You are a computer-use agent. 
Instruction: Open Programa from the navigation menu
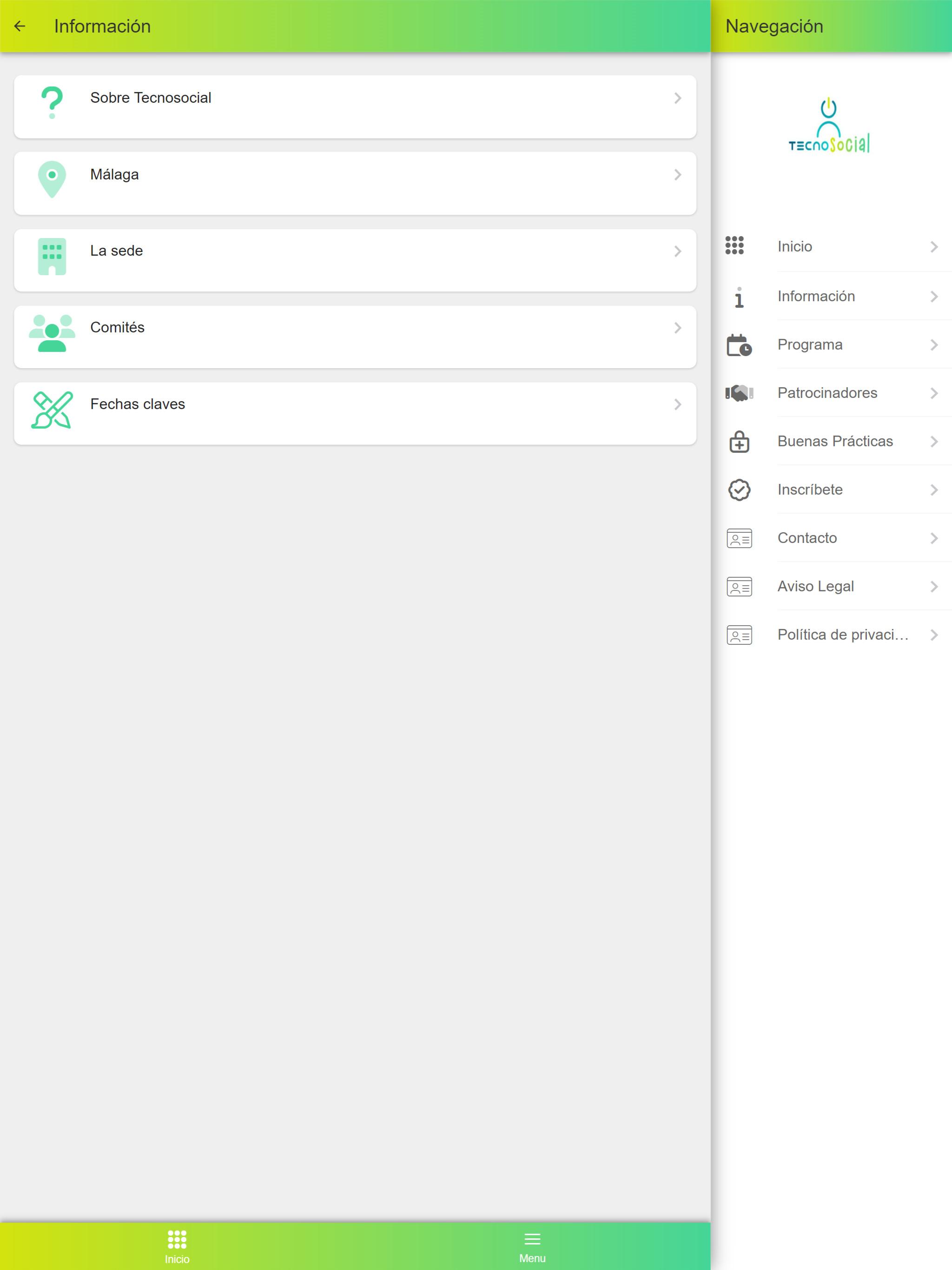coord(832,344)
